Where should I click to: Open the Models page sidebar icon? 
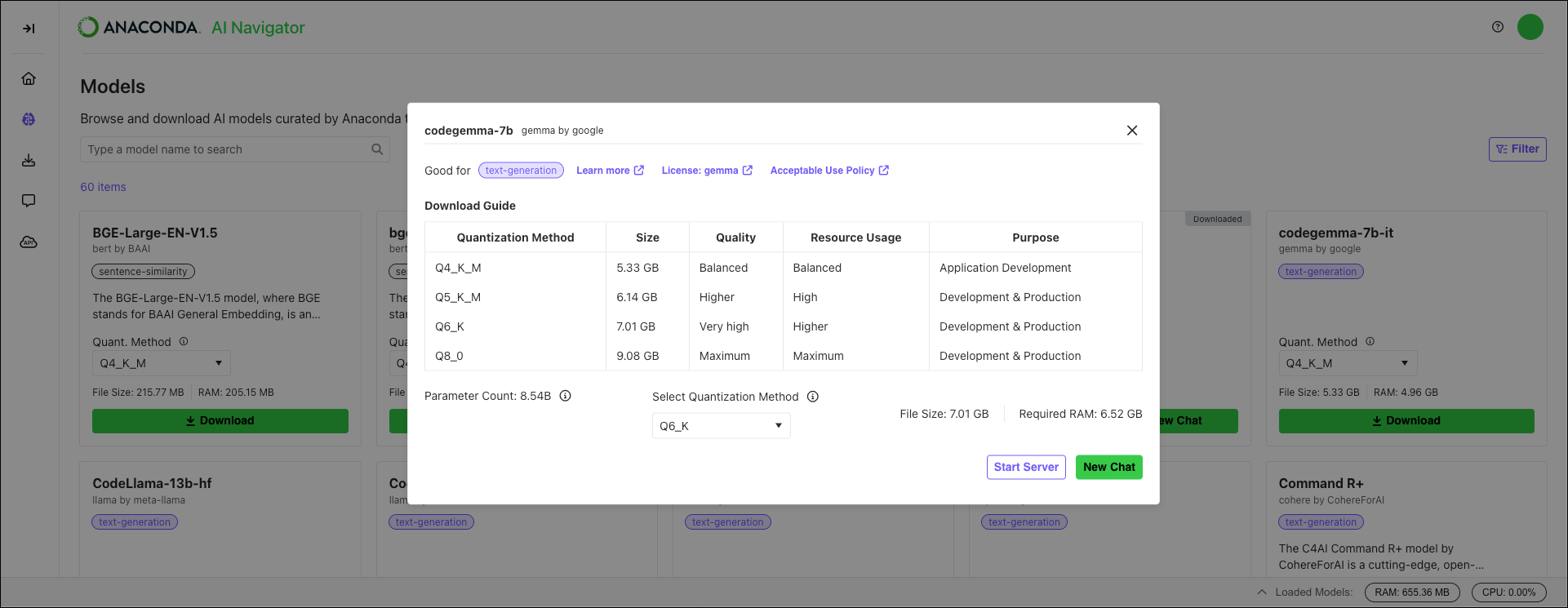click(x=29, y=119)
